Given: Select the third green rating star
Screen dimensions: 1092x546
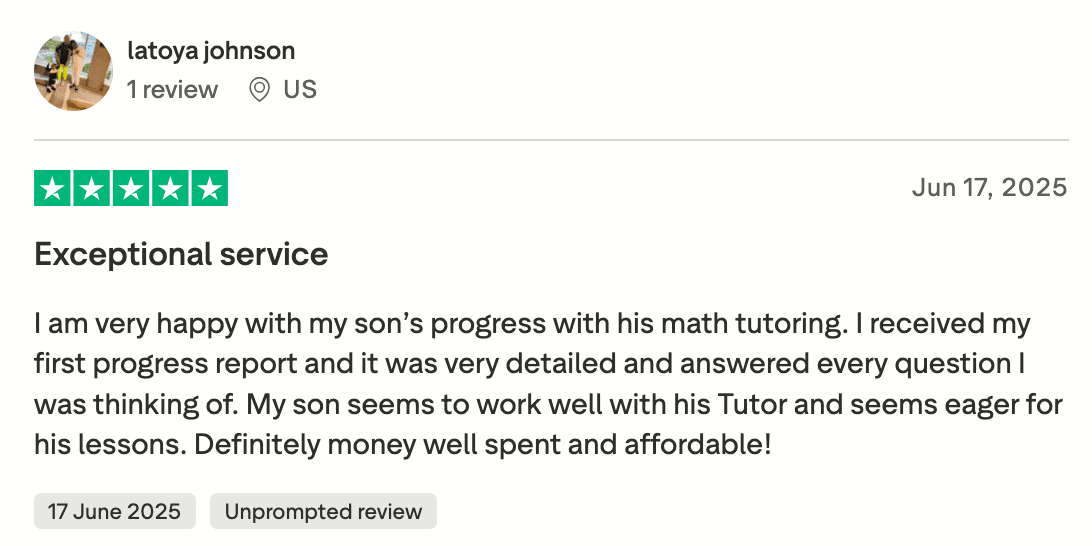Looking at the screenshot, I should (131, 188).
